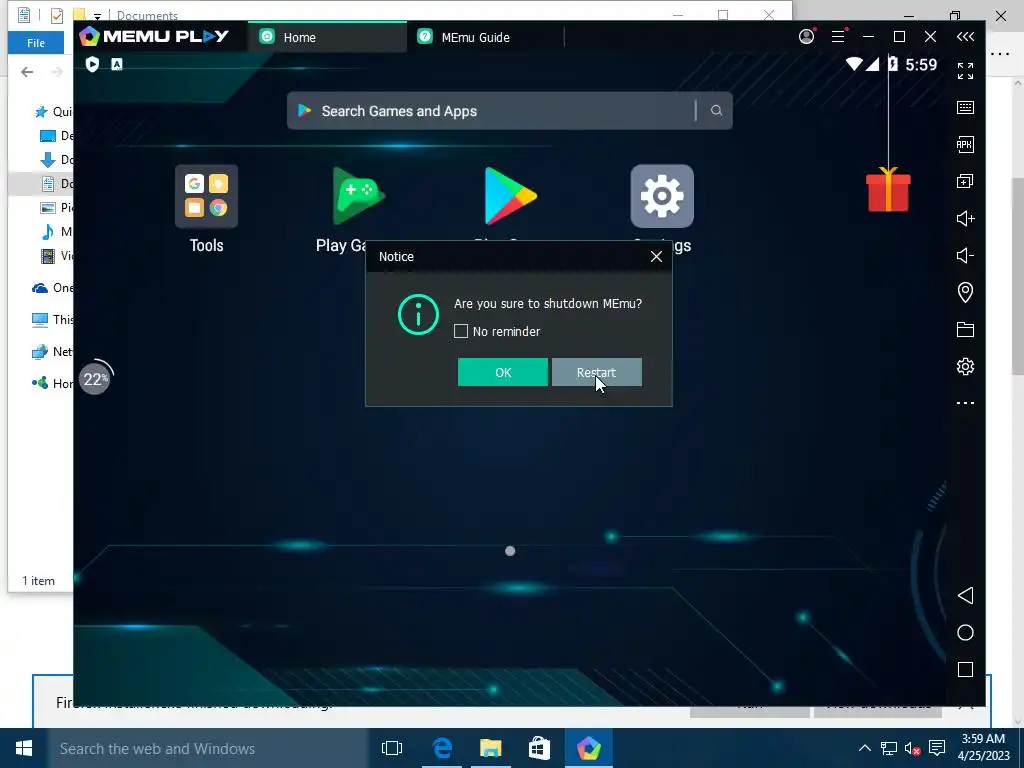The width and height of the screenshot is (1024, 768).
Task: Click the search magnifier icon
Action: click(x=716, y=110)
